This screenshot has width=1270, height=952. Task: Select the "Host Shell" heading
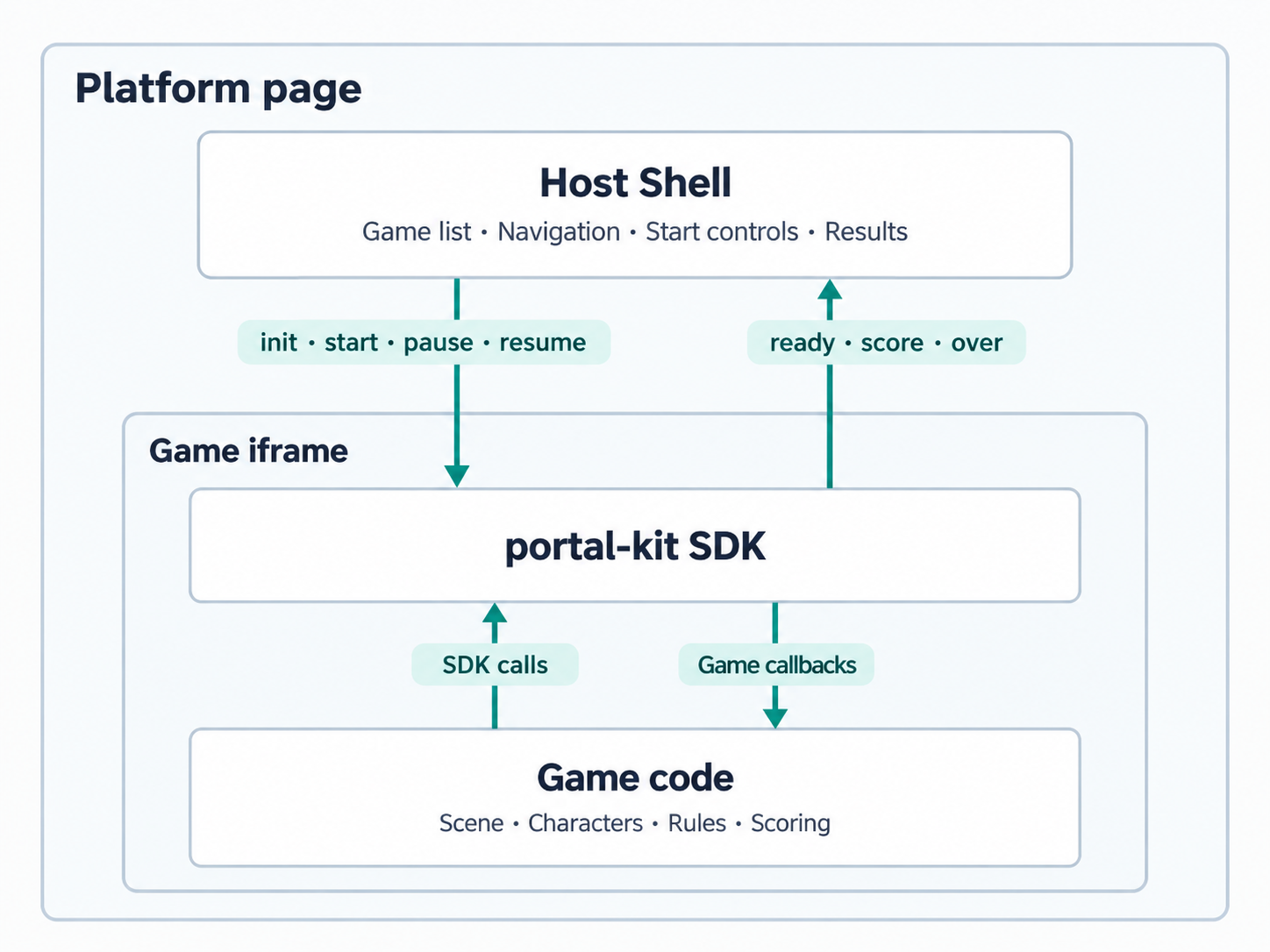tap(635, 183)
